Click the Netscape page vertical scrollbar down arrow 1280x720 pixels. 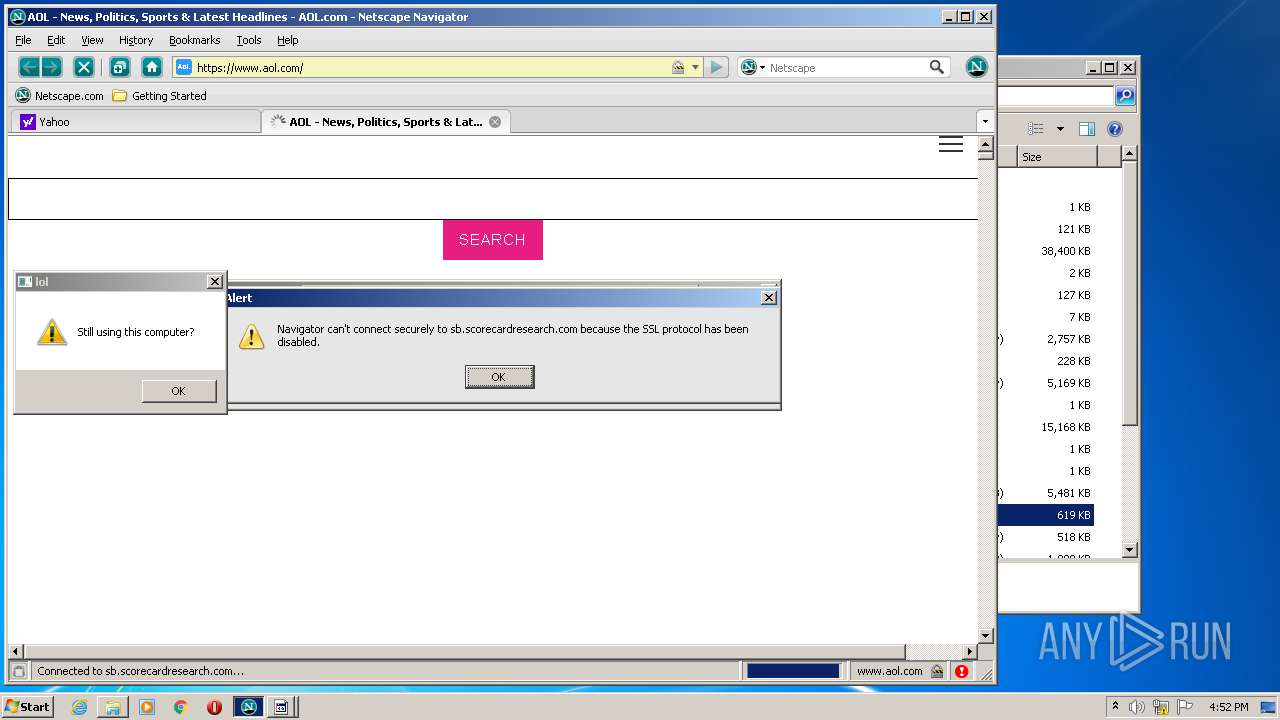[985, 636]
